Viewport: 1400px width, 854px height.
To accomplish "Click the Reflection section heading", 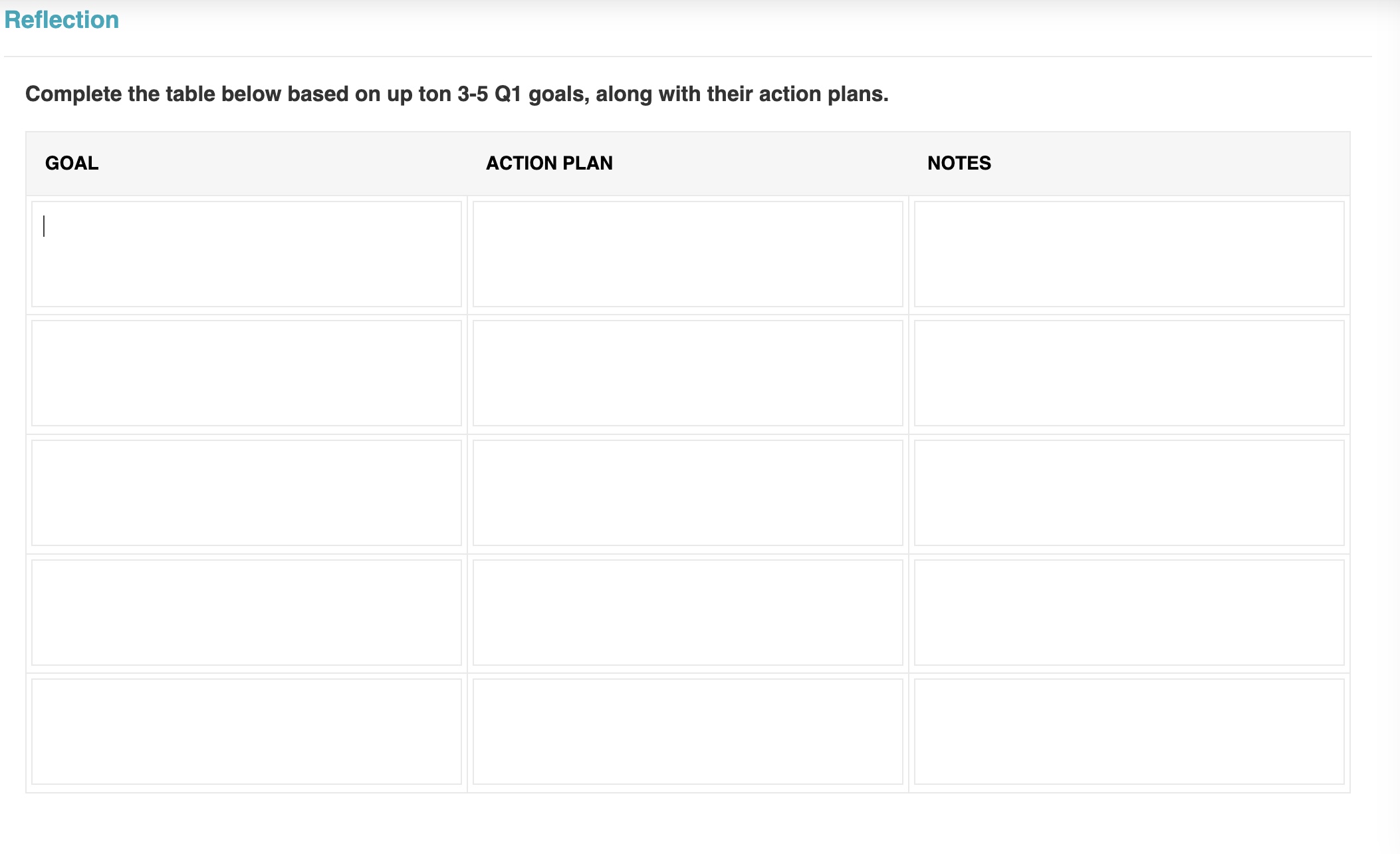I will 62,20.
